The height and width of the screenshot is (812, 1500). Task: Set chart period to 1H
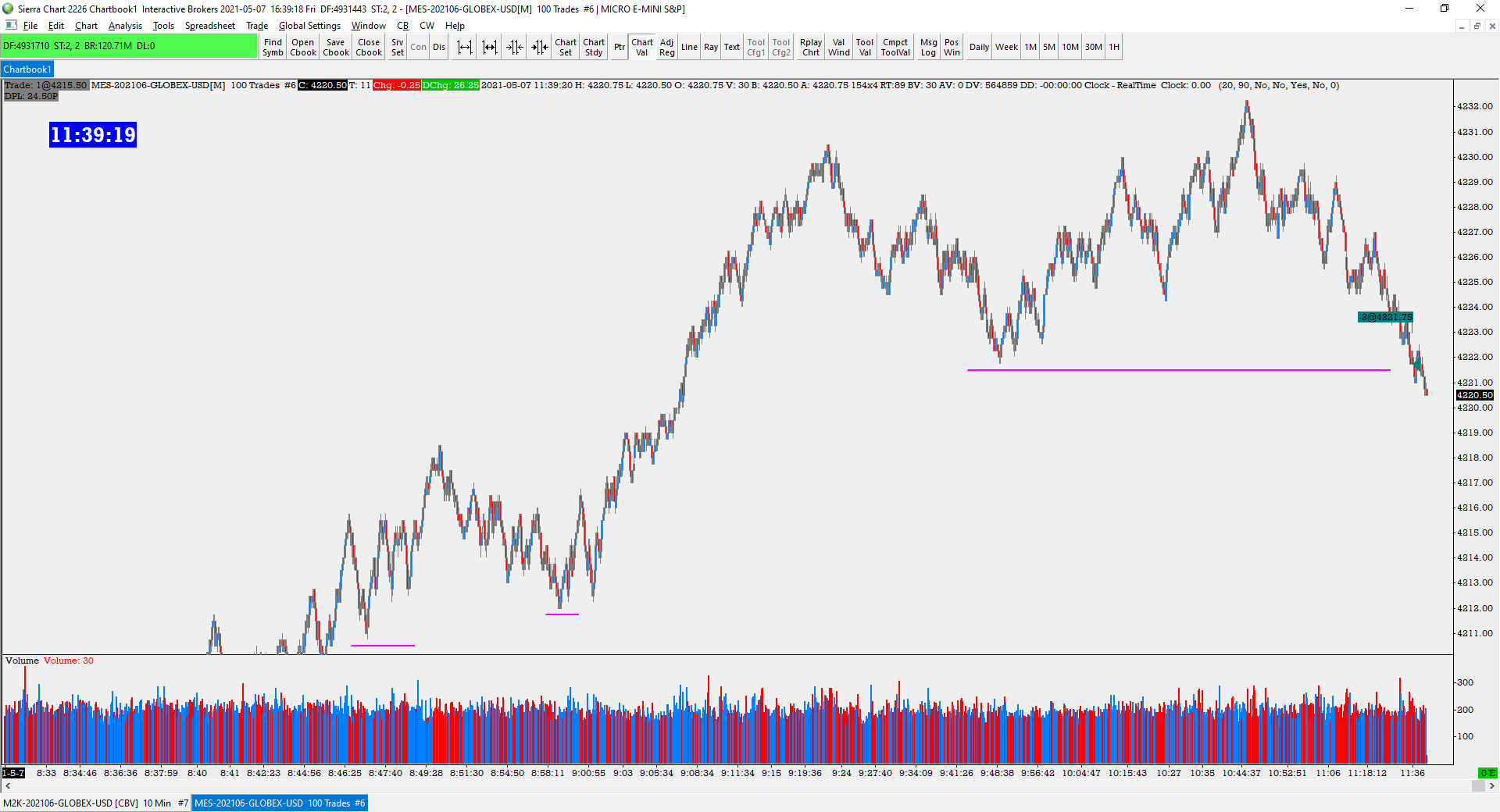1114,48
